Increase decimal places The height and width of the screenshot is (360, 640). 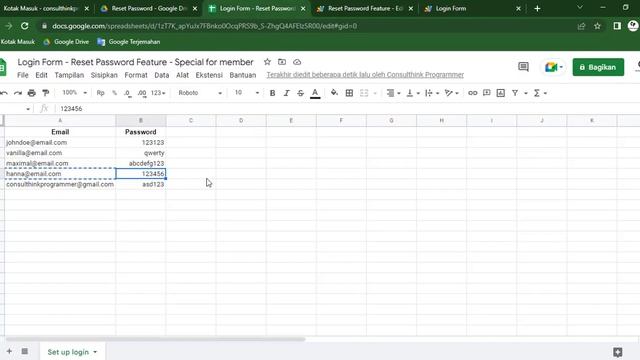point(142,93)
